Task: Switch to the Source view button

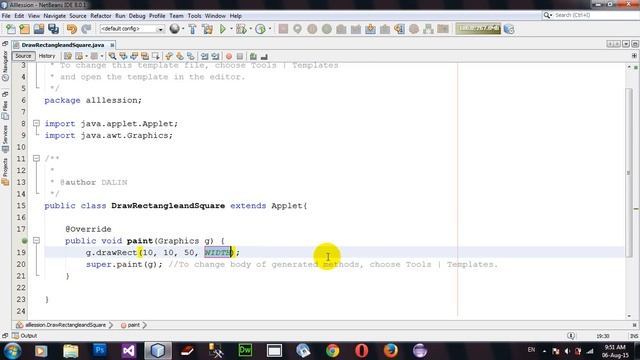Action: click(23, 56)
